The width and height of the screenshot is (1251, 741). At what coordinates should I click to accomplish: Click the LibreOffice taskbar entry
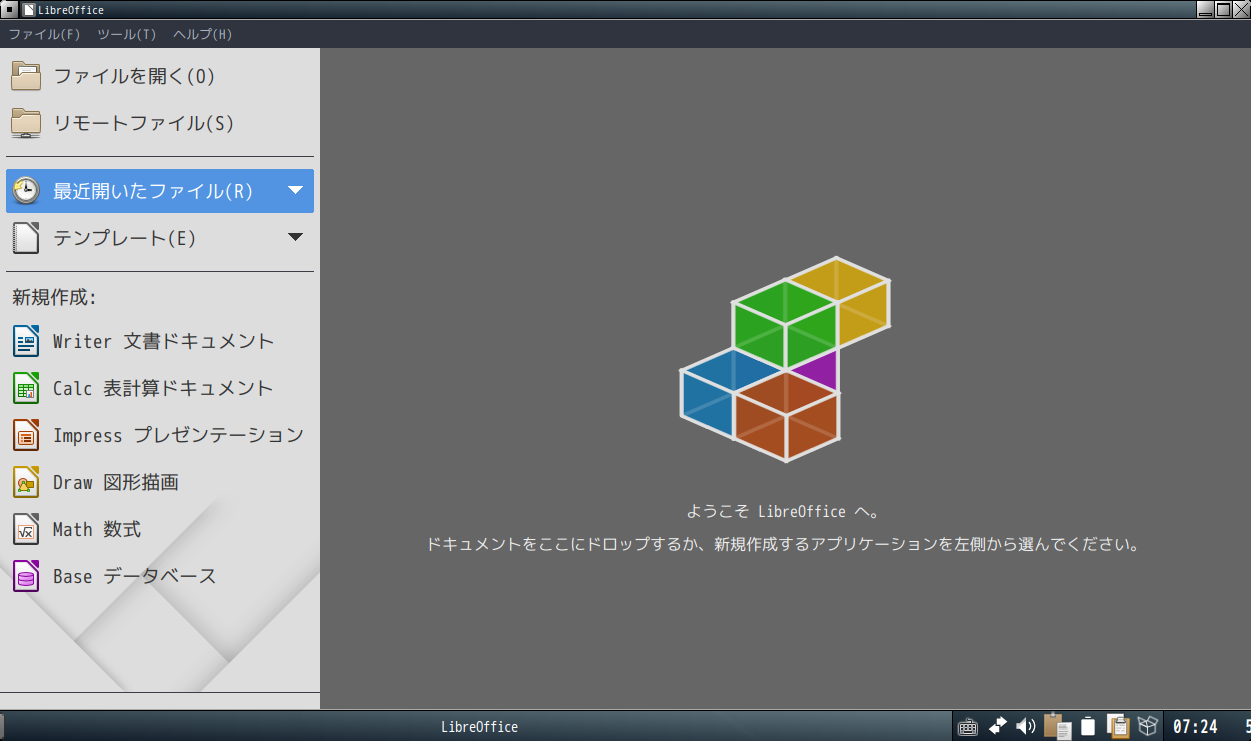click(x=479, y=727)
